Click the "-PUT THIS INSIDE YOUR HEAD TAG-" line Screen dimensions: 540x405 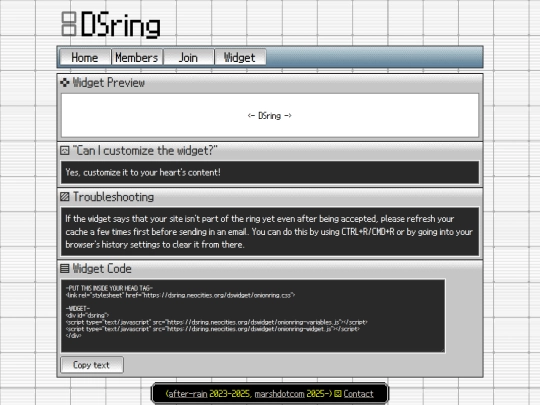tap(109, 288)
